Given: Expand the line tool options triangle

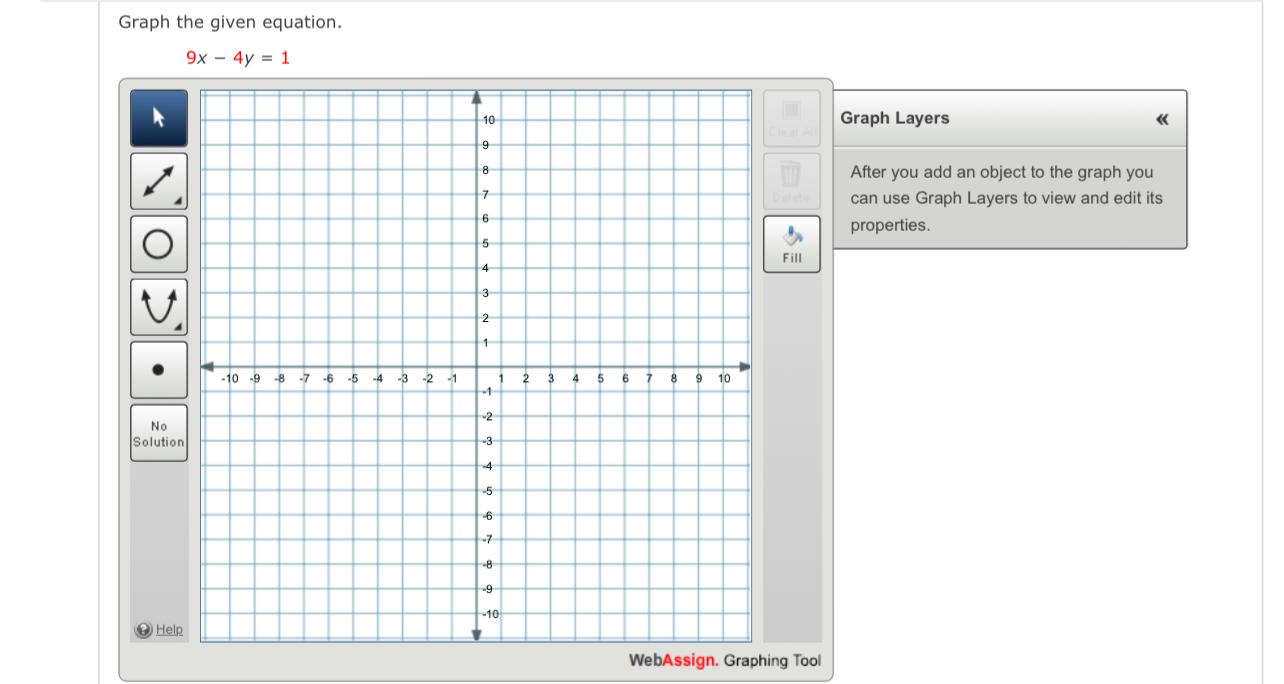Looking at the screenshot, I should 180,202.
